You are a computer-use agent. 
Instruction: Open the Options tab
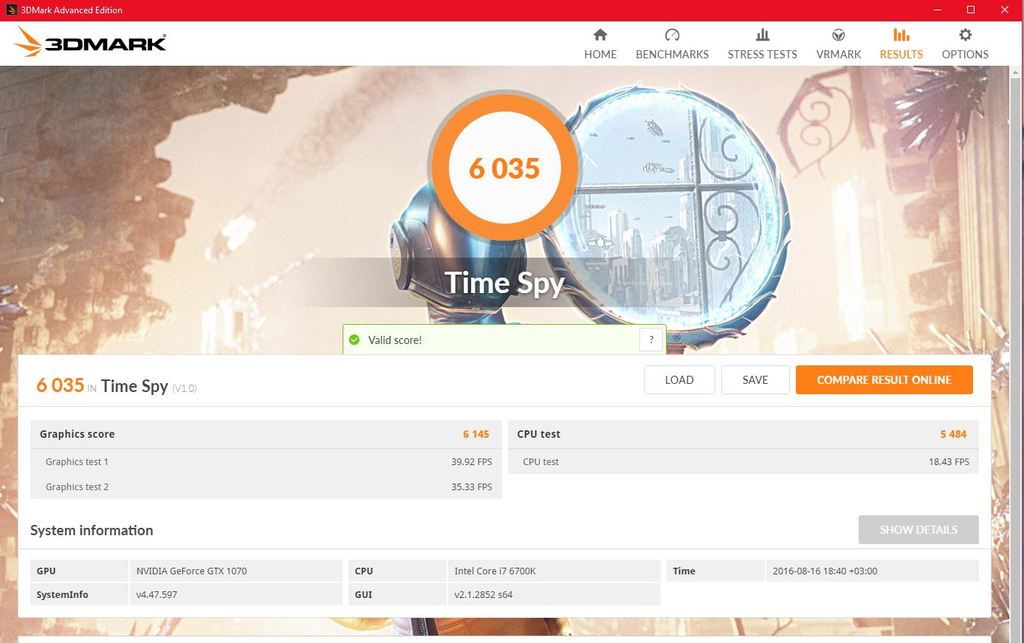965,44
